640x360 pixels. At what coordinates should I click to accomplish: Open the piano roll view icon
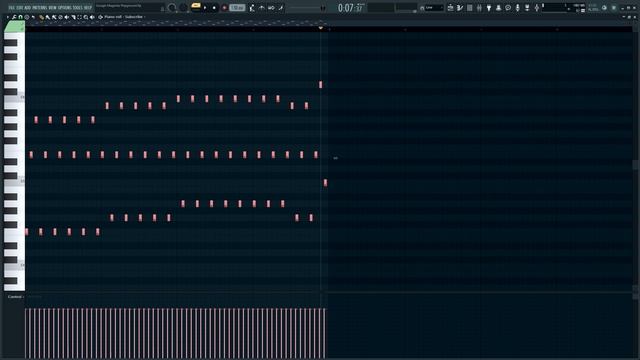pyautogui.click(x=460, y=7)
